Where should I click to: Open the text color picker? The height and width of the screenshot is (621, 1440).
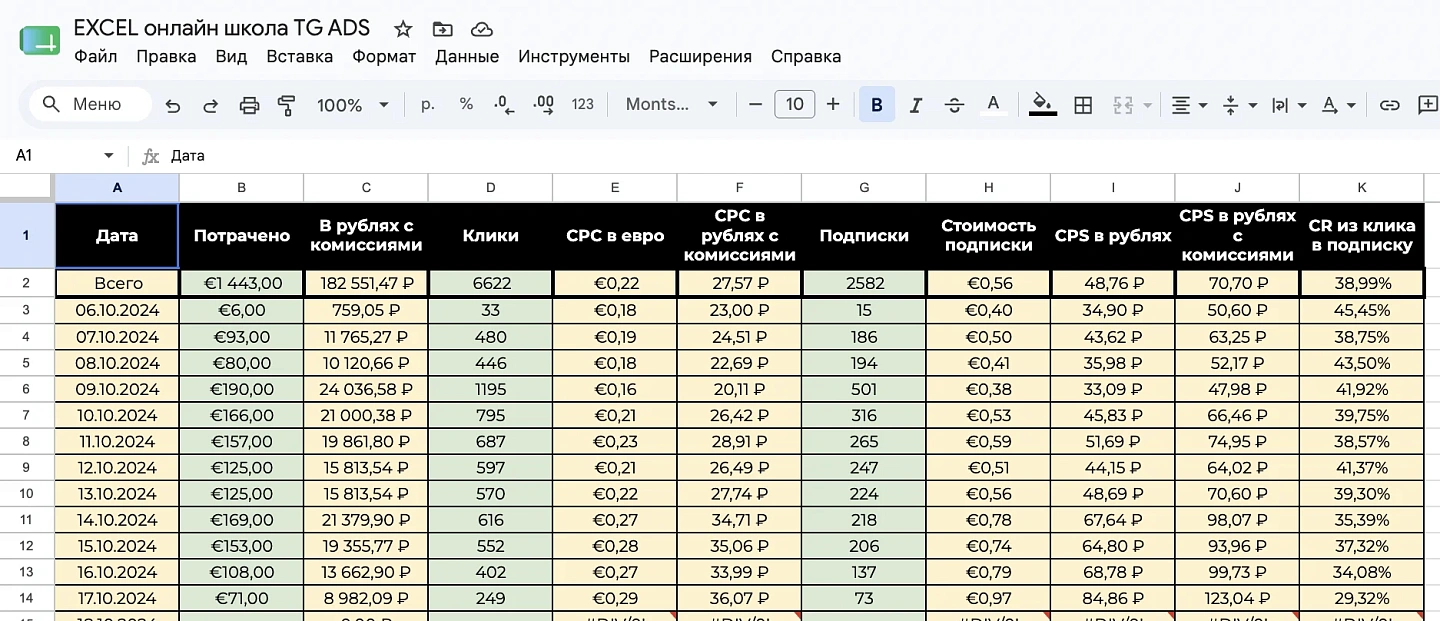993,104
